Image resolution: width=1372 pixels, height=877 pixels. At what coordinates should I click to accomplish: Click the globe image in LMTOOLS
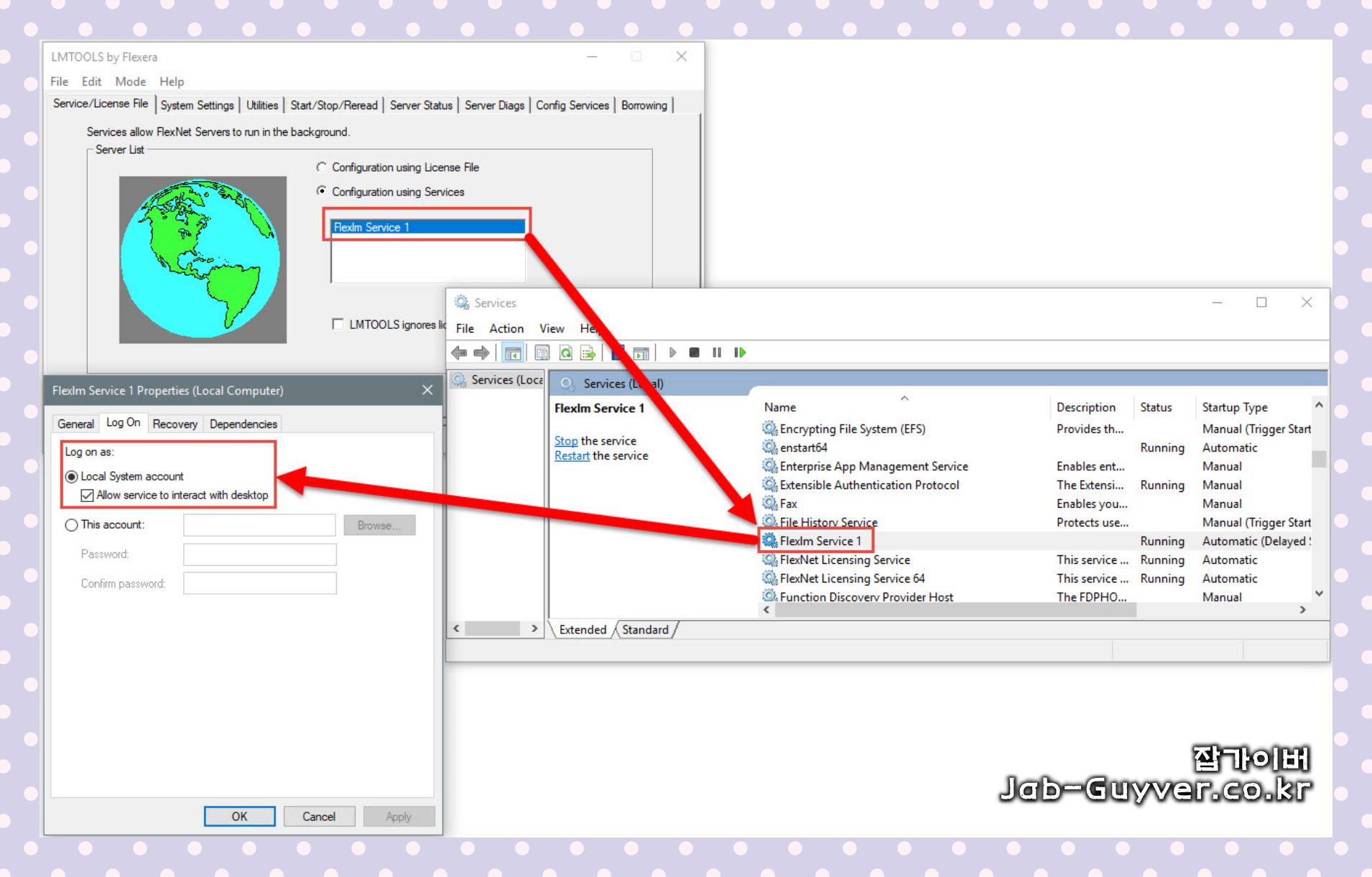click(203, 259)
